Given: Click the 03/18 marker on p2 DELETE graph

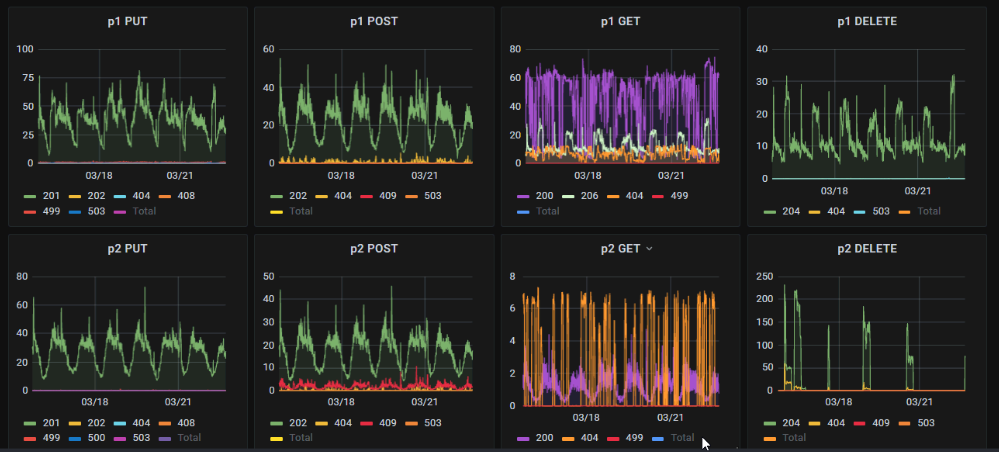Looking at the screenshot, I should [838, 402].
